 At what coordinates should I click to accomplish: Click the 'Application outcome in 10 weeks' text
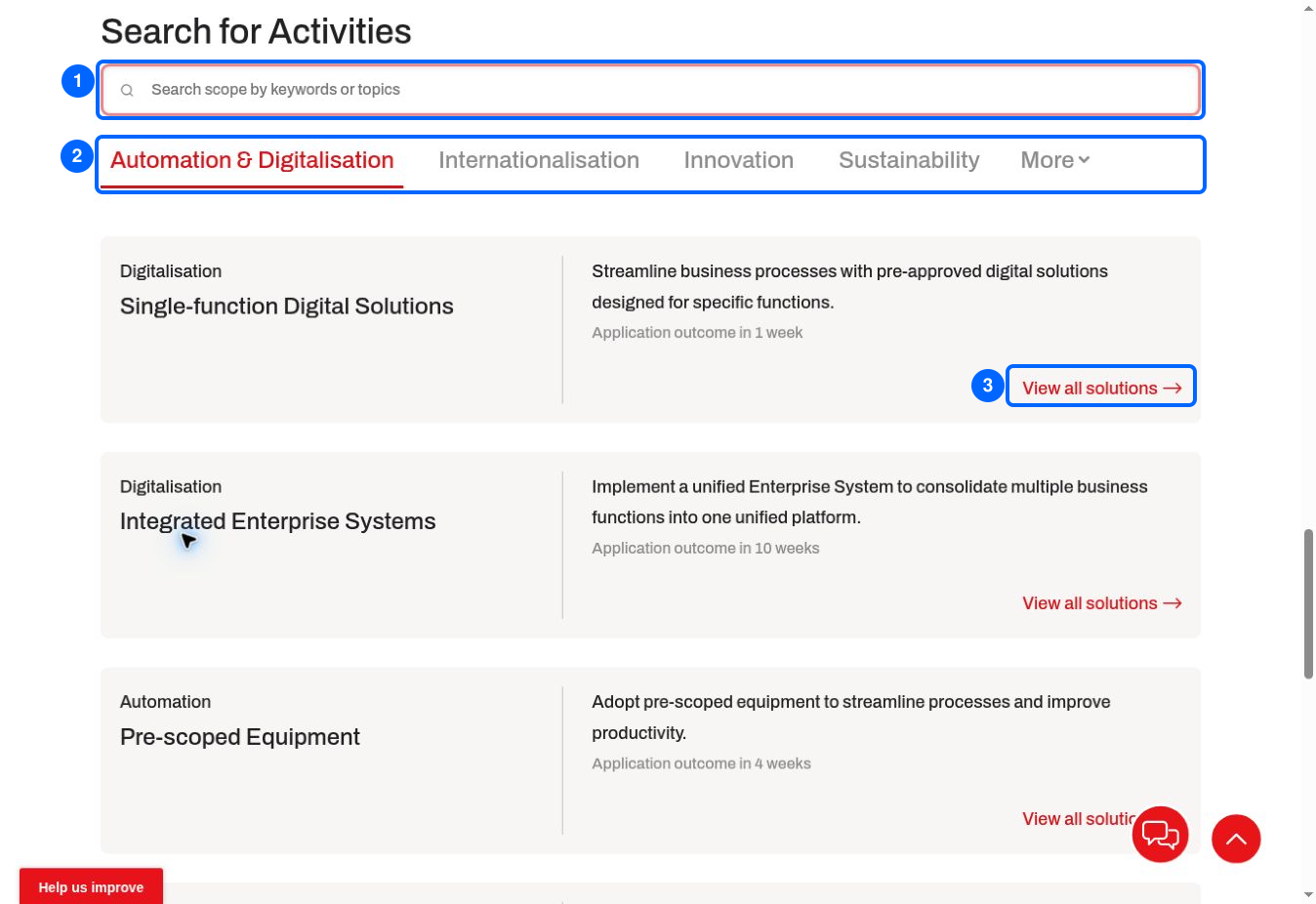click(706, 549)
